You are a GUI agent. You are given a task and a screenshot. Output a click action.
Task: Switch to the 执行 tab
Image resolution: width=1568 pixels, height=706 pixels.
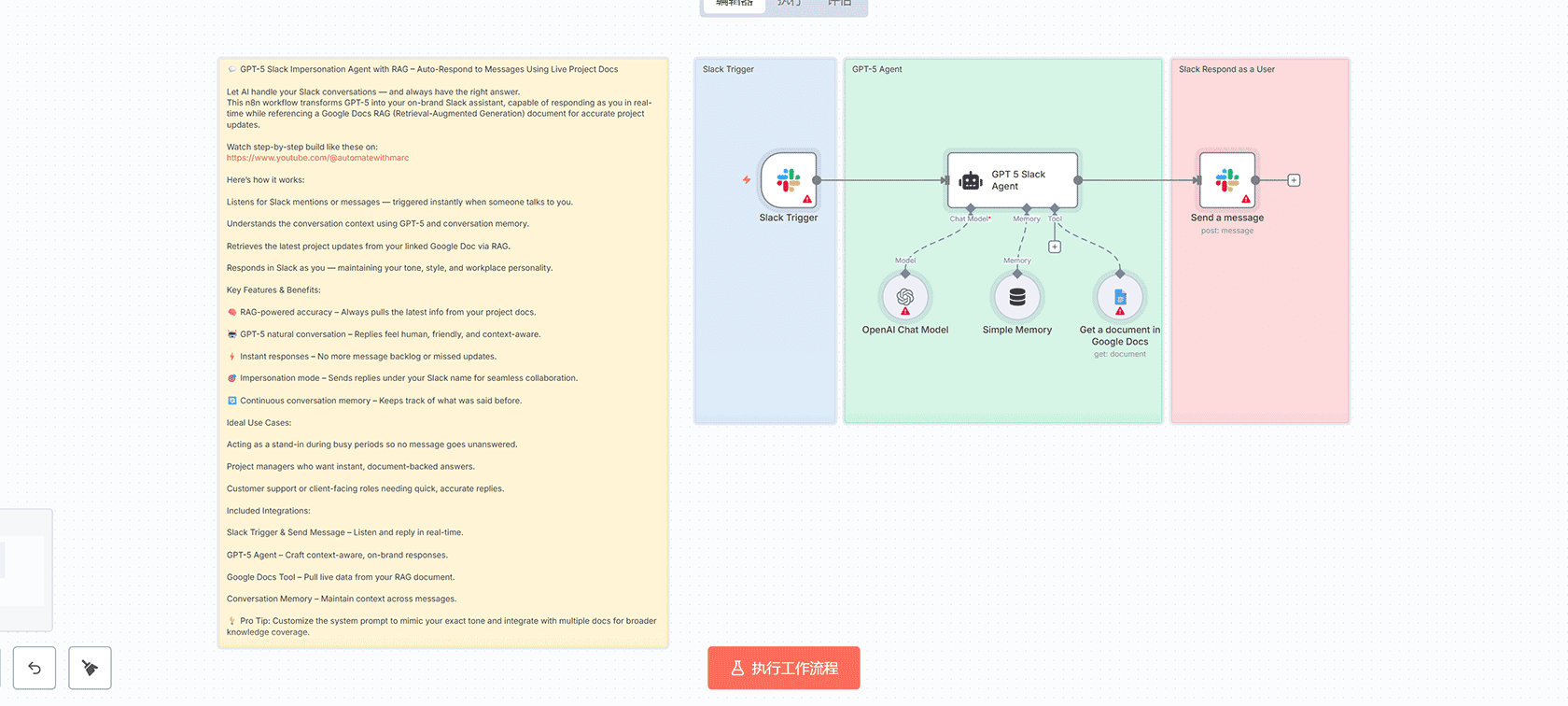[790, 5]
